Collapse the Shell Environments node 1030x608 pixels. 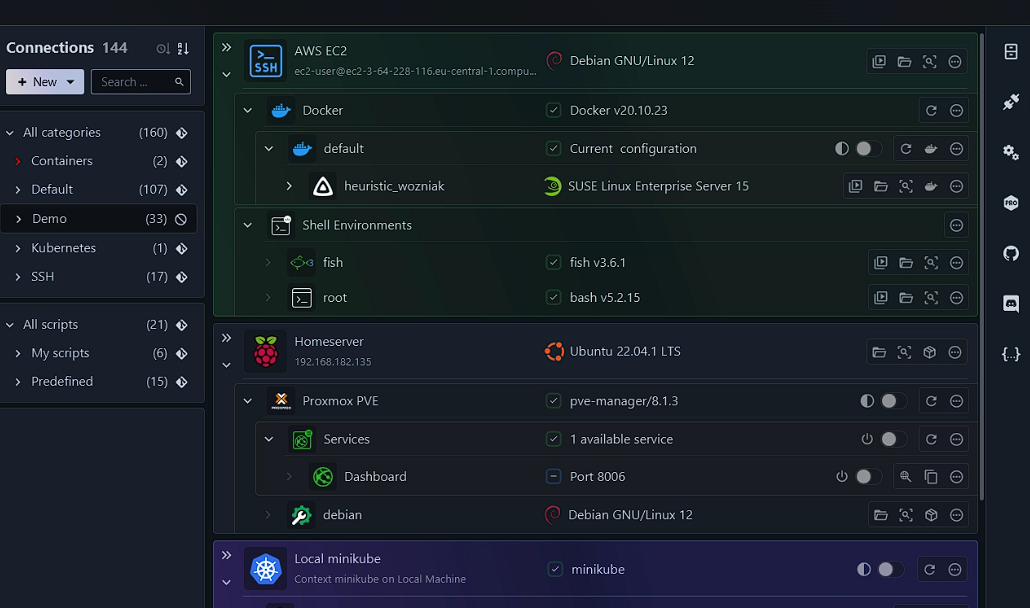248,225
